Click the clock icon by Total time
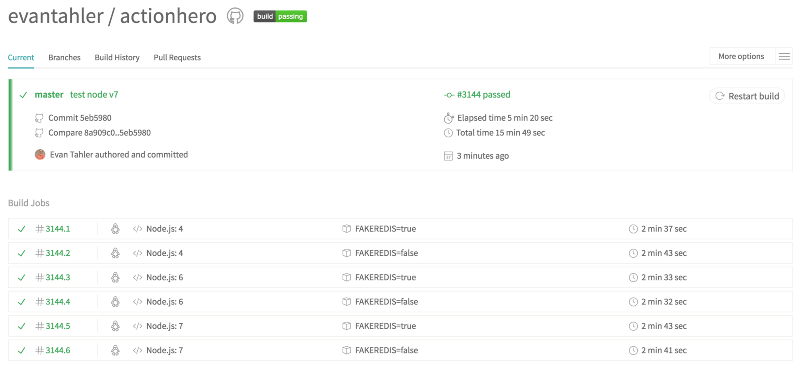The width and height of the screenshot is (800, 370). (448, 133)
